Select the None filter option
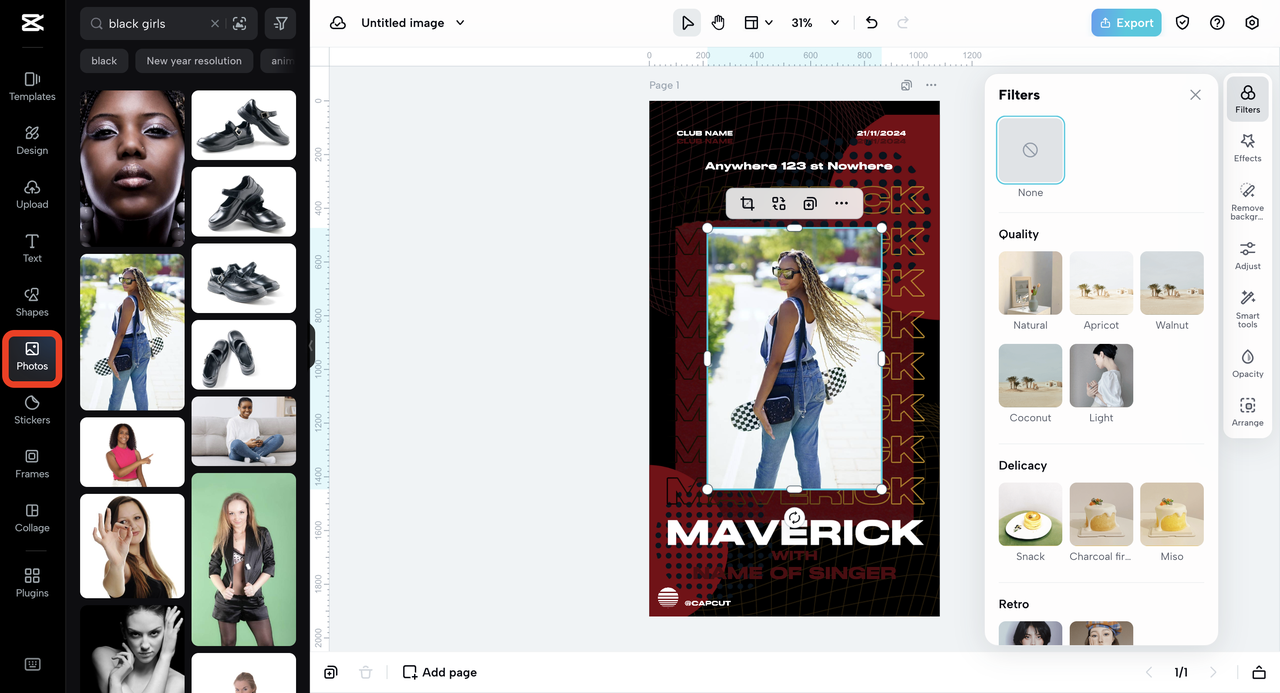Screen dimensions: 1280x693 point(1030,150)
